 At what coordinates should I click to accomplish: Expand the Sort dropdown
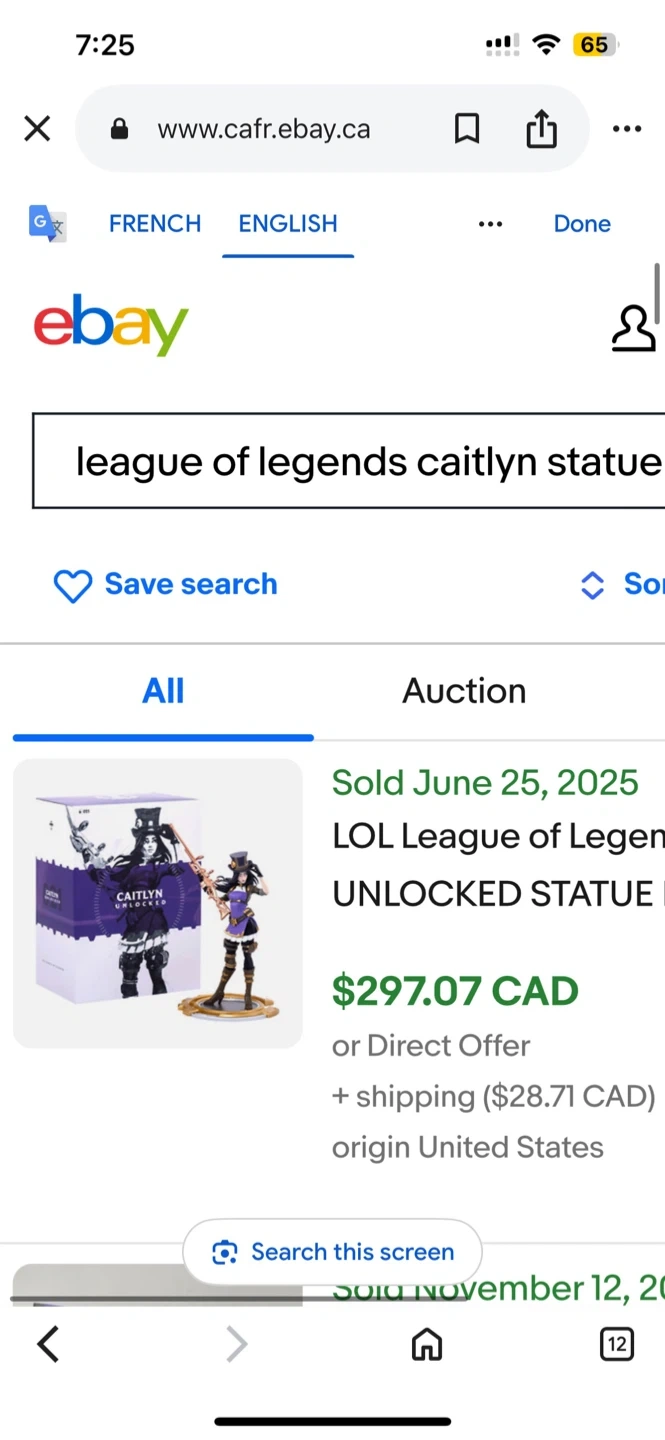(622, 585)
